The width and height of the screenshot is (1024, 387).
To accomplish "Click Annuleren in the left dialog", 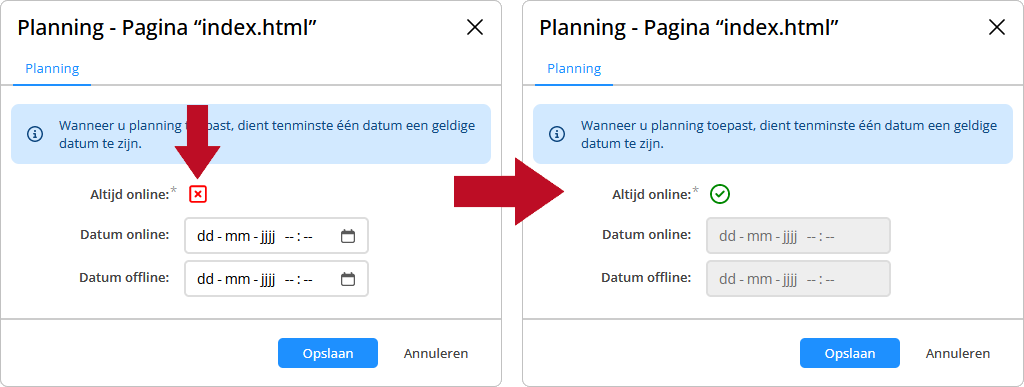I will (x=436, y=353).
